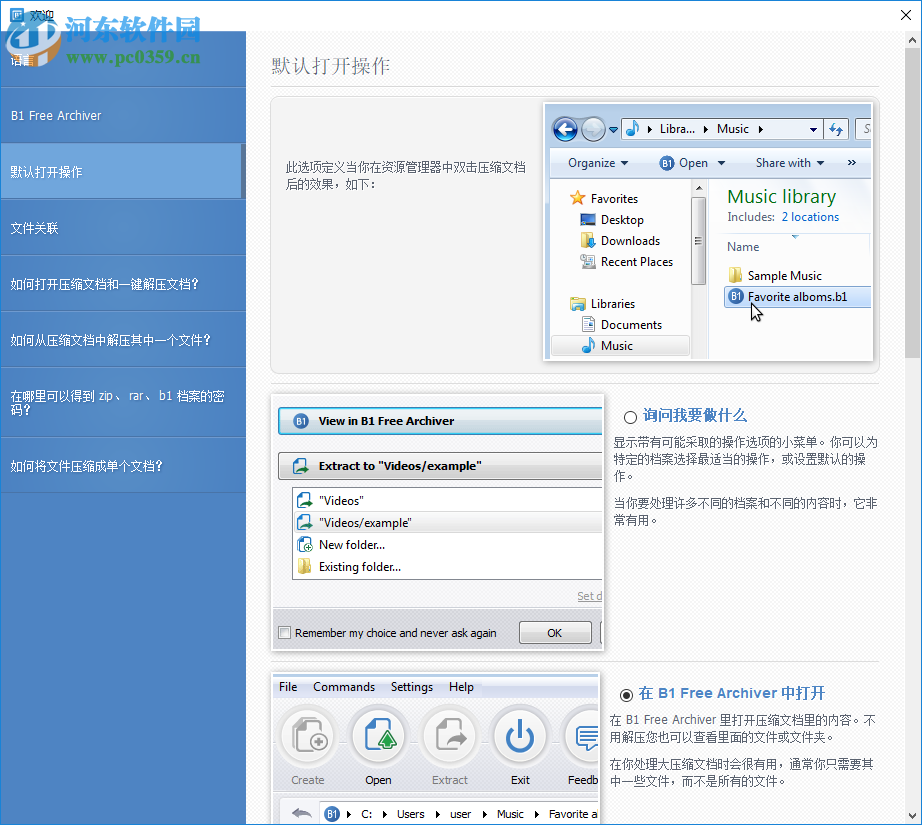The height and width of the screenshot is (825, 922).
Task: Click the 2 locations link under Music library
Action: point(810,216)
